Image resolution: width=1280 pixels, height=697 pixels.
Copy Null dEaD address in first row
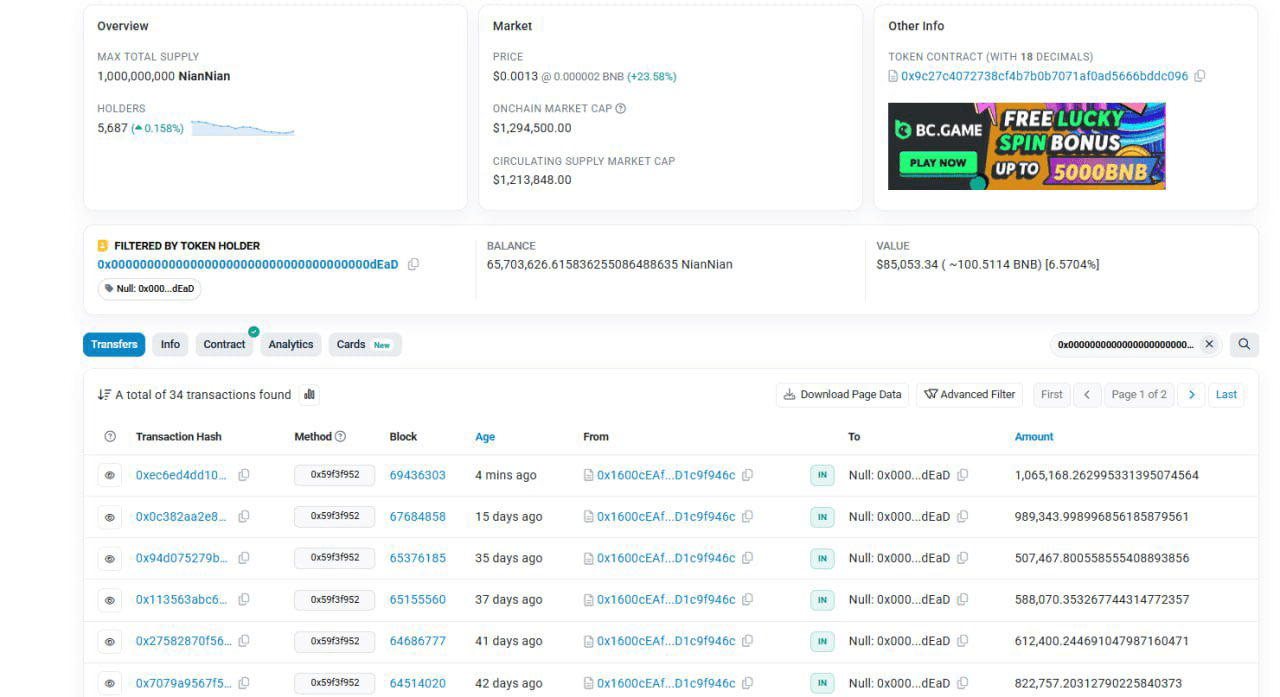click(963, 475)
